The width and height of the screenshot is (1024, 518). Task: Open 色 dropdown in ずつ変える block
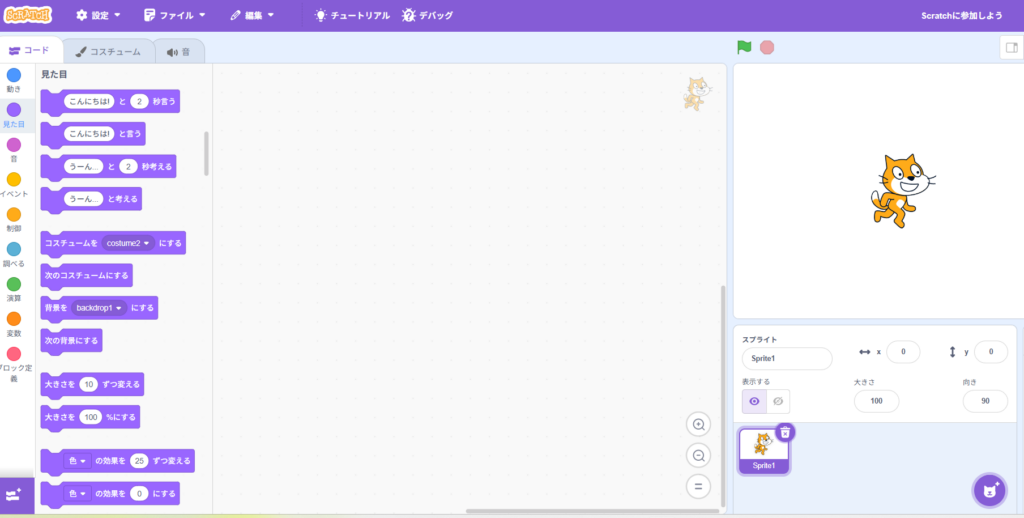[x=77, y=461]
